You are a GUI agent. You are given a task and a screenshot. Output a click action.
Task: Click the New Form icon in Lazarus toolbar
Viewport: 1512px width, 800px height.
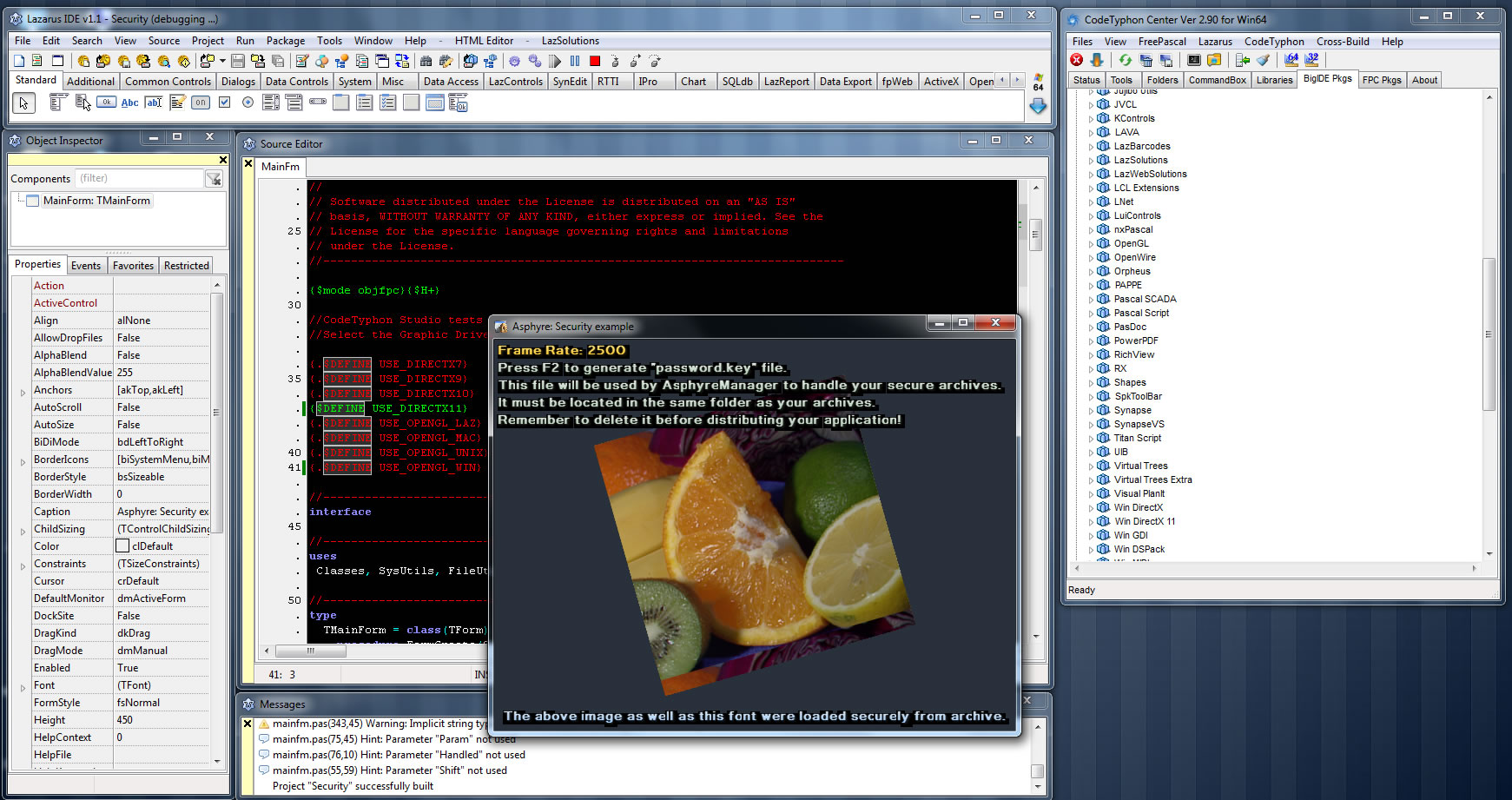(x=57, y=61)
